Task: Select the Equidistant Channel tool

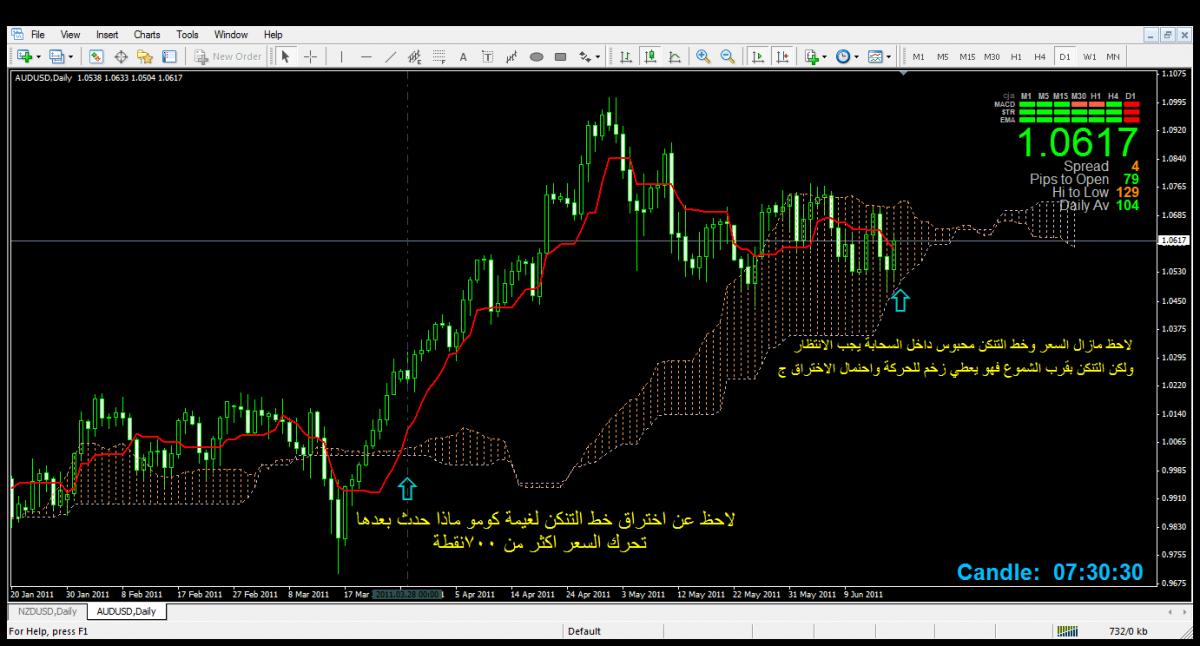Action: (x=414, y=57)
